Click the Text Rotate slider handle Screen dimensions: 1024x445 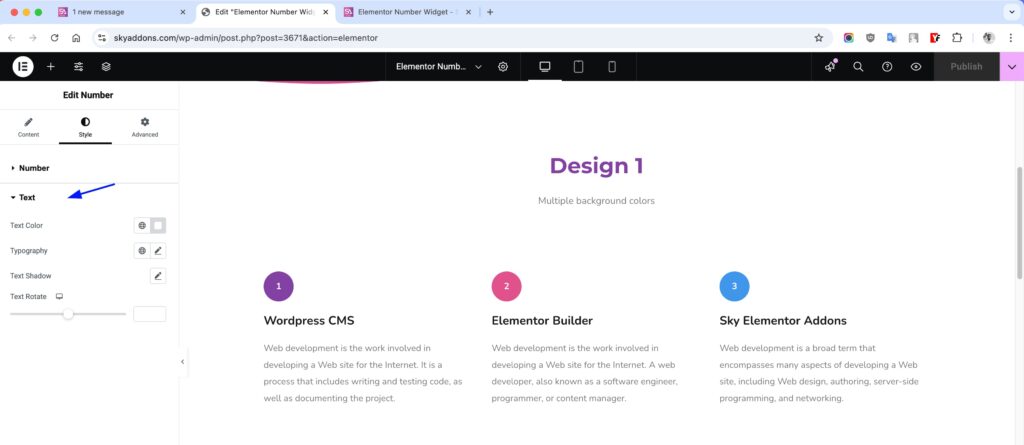coord(68,314)
